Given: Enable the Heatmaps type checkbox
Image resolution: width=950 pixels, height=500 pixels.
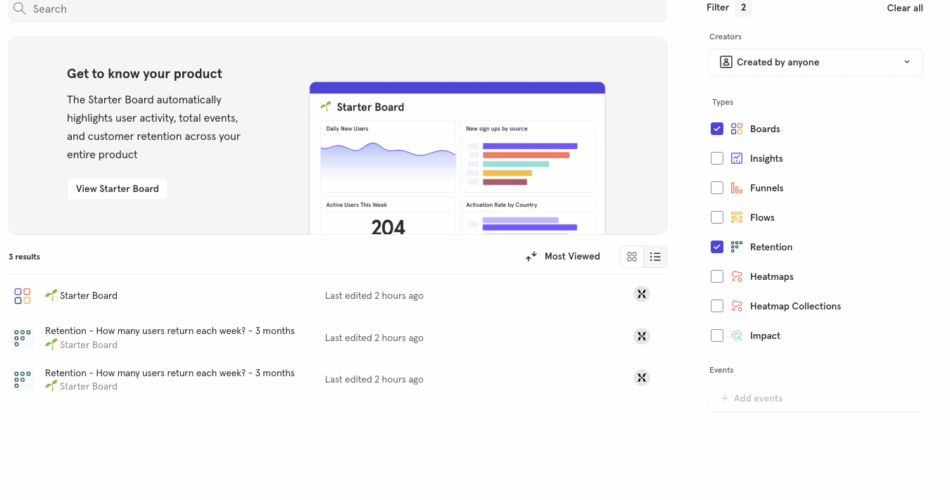Looking at the screenshot, I should pyautogui.click(x=717, y=276).
